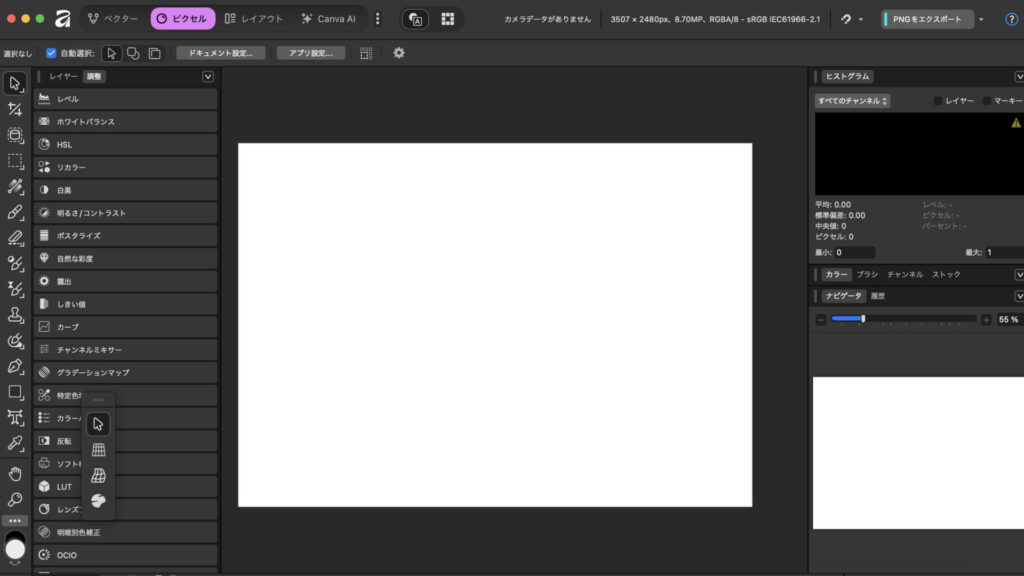Click the gear settings icon in context toolbar

point(399,53)
